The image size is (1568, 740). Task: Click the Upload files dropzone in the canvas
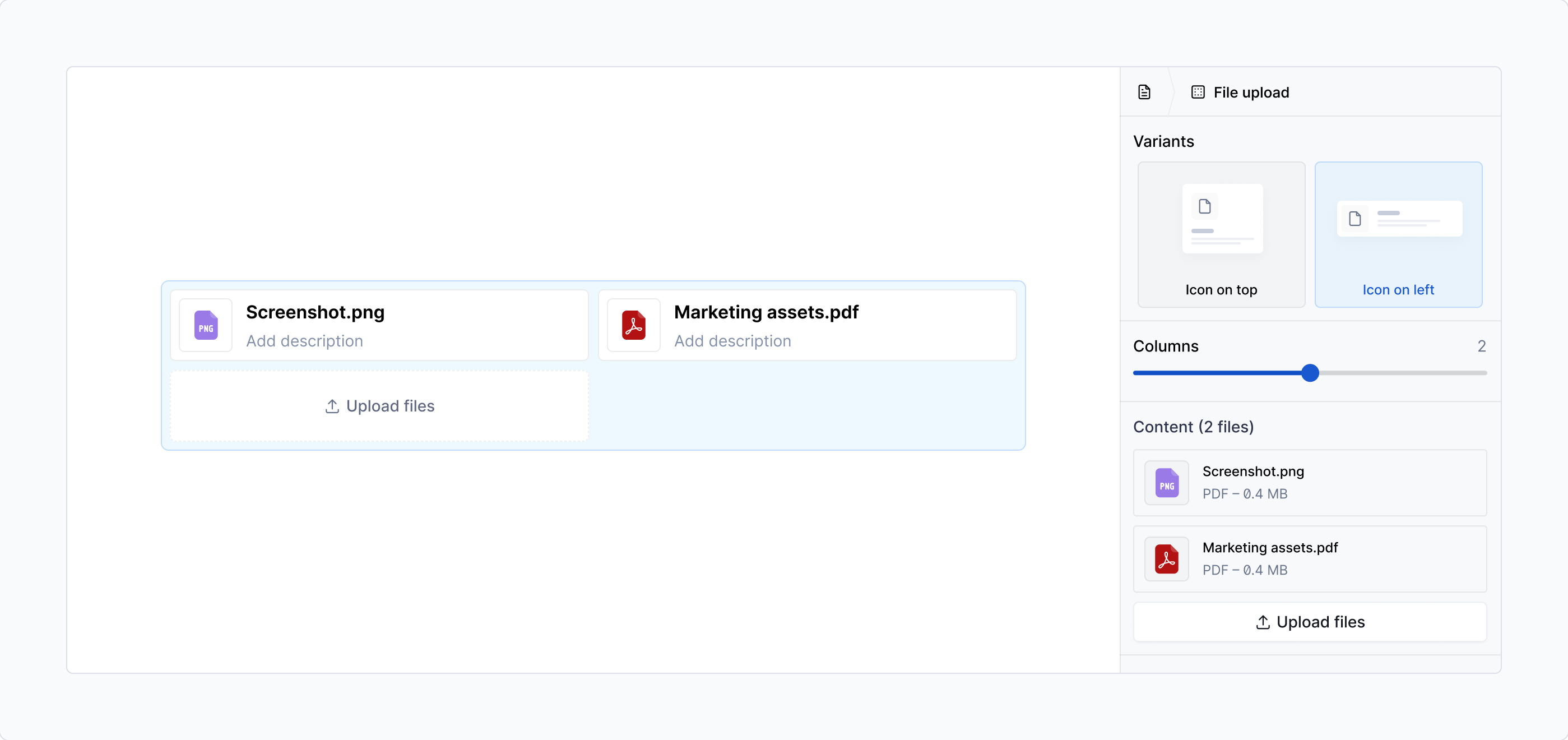(x=379, y=406)
